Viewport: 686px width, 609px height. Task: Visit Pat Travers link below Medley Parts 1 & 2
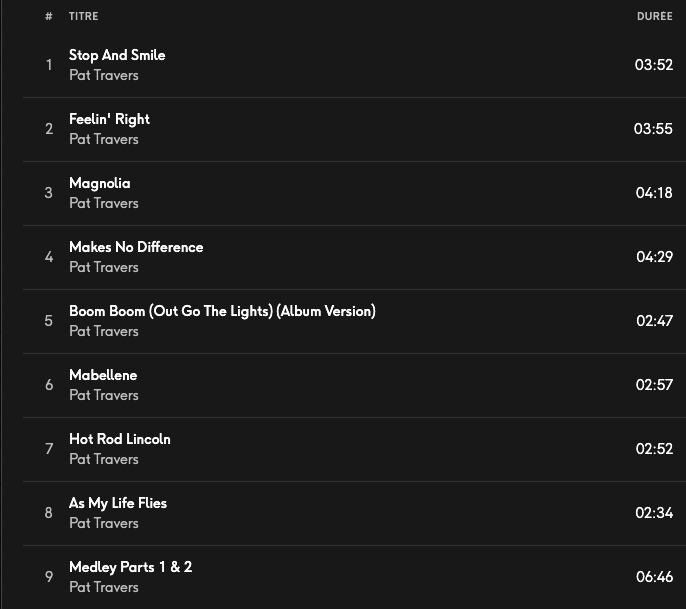click(x=103, y=587)
